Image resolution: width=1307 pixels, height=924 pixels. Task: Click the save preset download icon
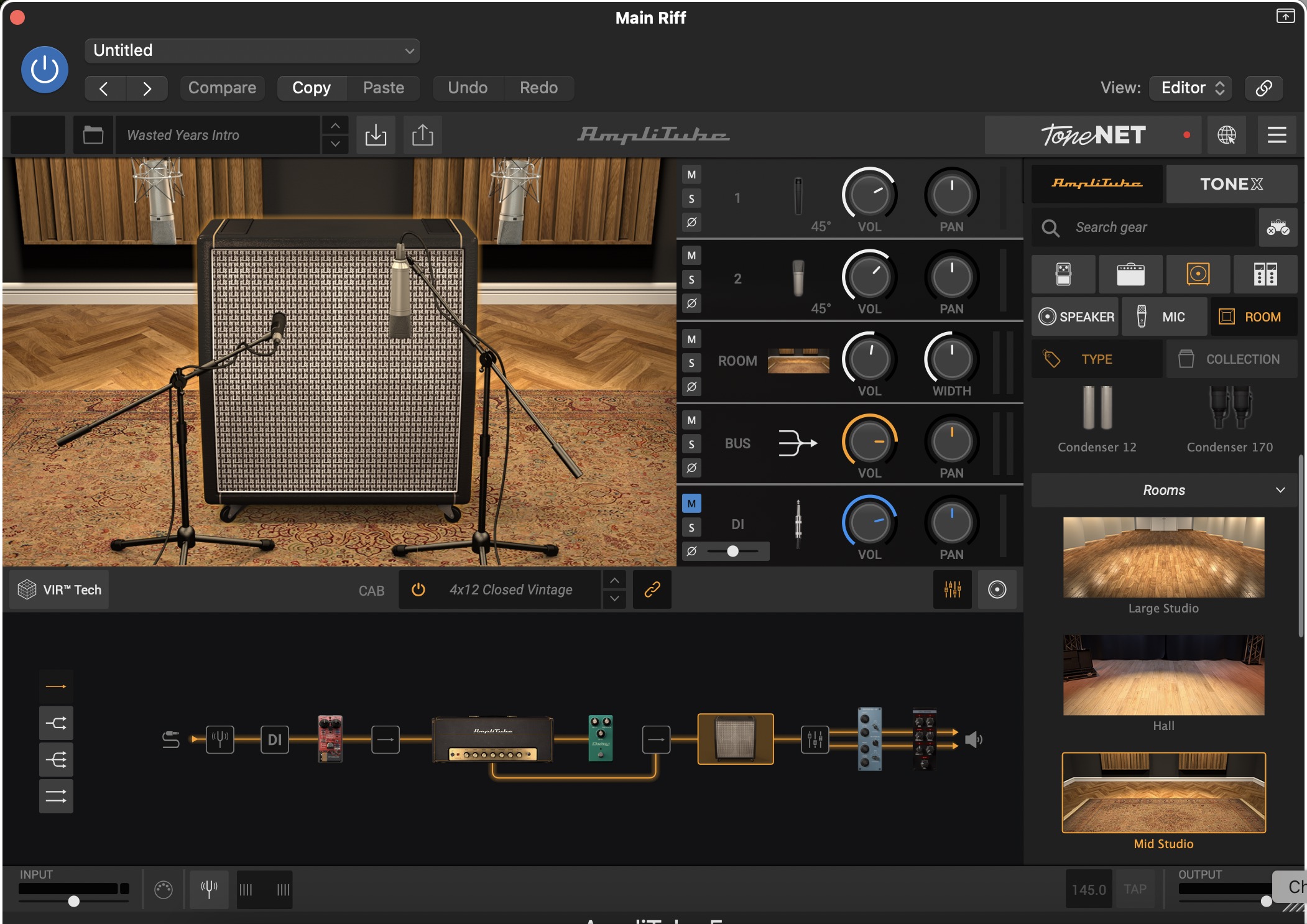pyautogui.click(x=376, y=135)
